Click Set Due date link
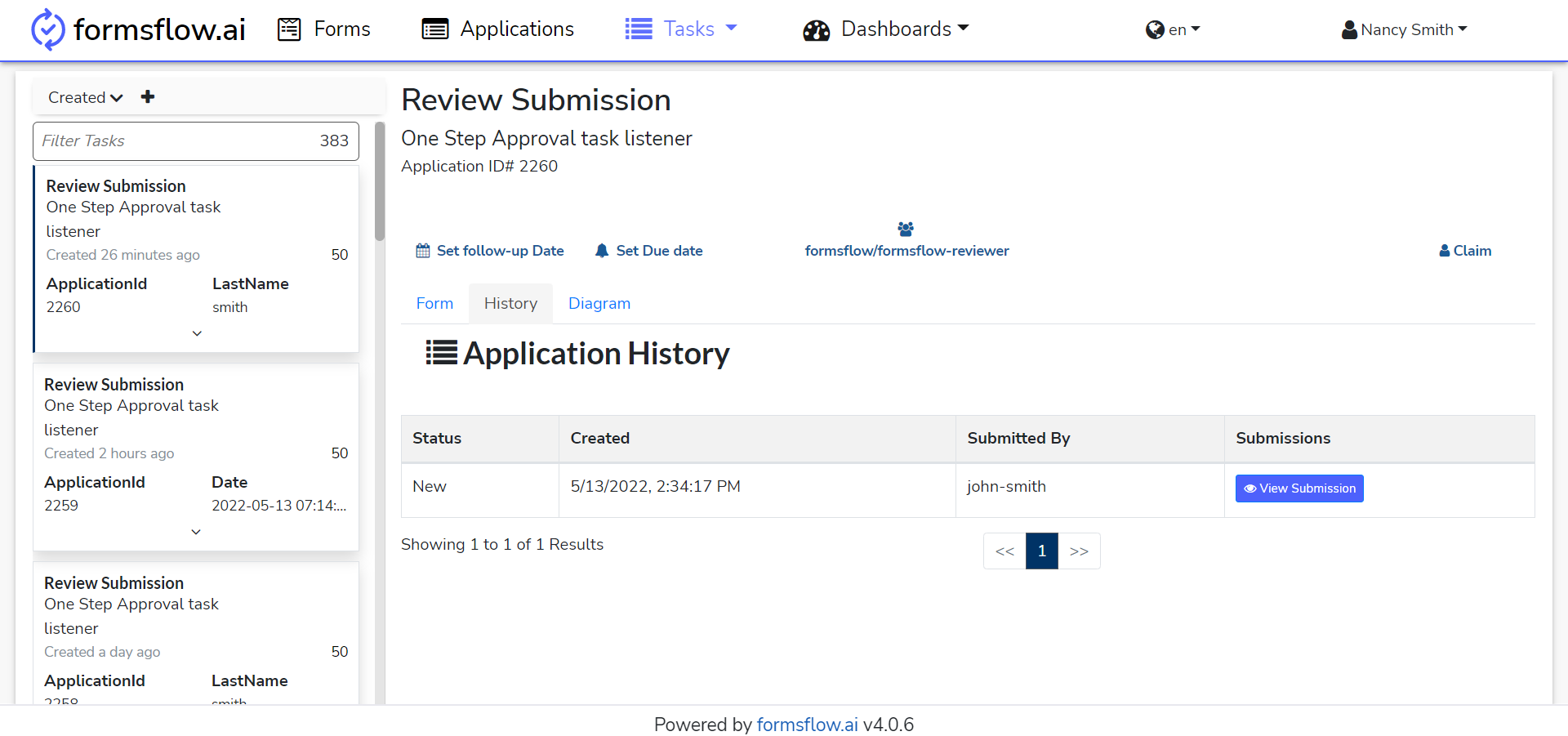Image resolution: width=1568 pixels, height=736 pixels. pos(649,251)
